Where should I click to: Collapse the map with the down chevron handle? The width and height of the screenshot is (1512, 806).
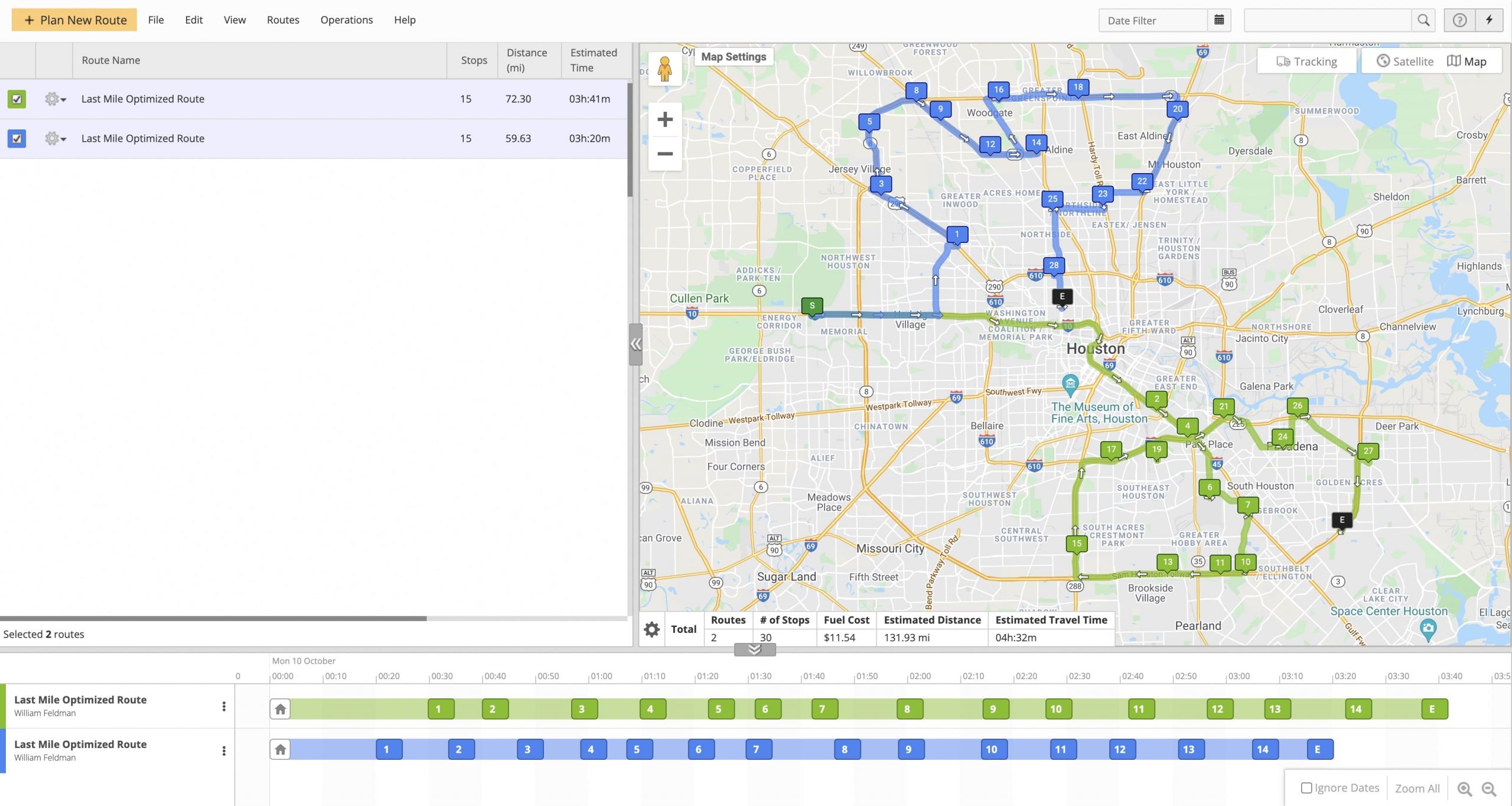click(x=755, y=650)
